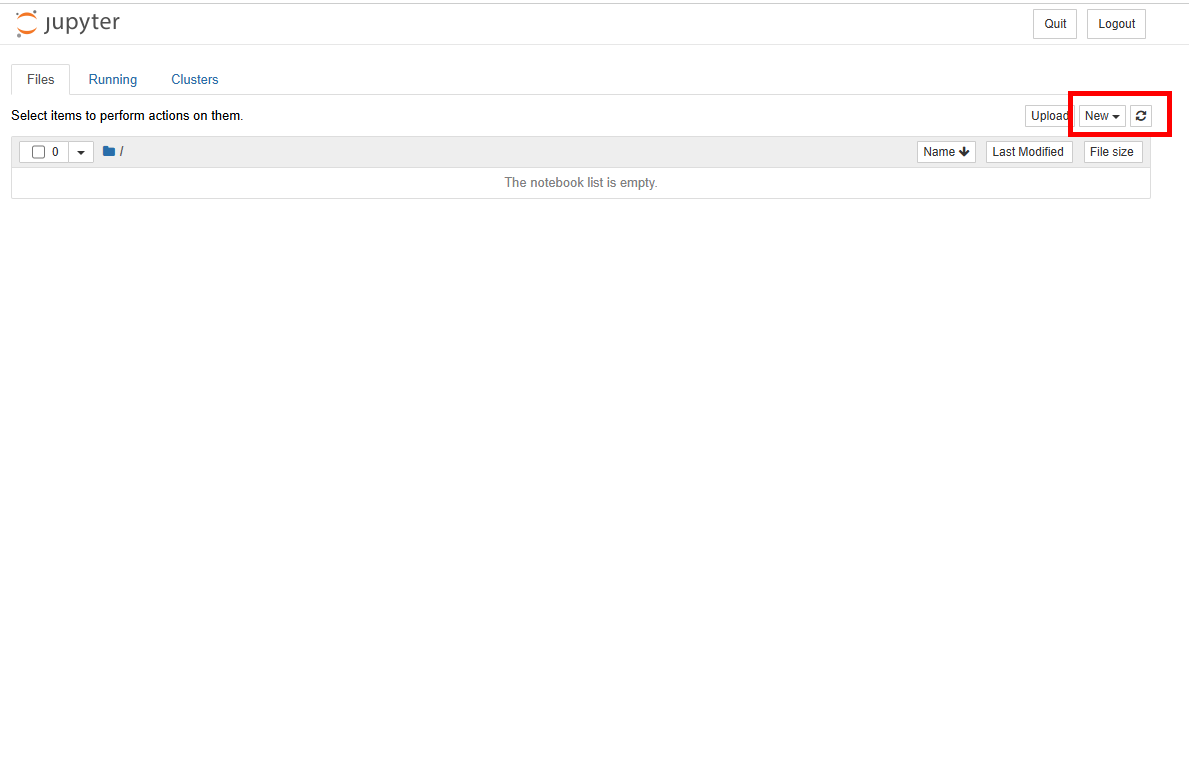
Task: Switch to the Files tab
Action: (x=41, y=80)
